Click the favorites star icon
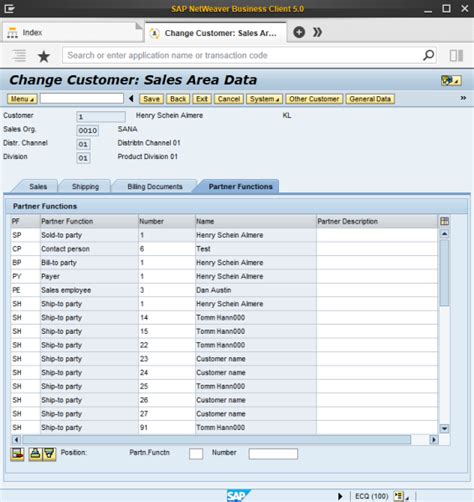This screenshot has height=502, width=474. 44,56
